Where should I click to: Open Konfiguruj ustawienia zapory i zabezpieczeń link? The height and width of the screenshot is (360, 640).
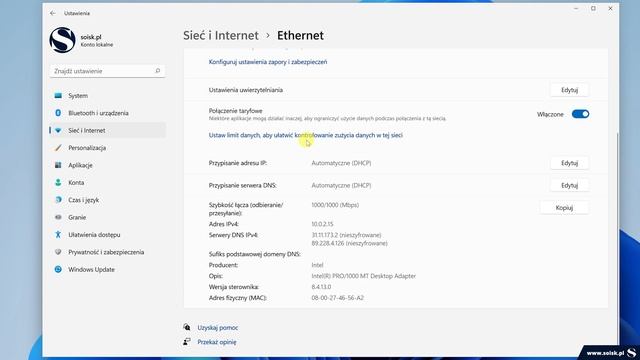tap(268, 62)
